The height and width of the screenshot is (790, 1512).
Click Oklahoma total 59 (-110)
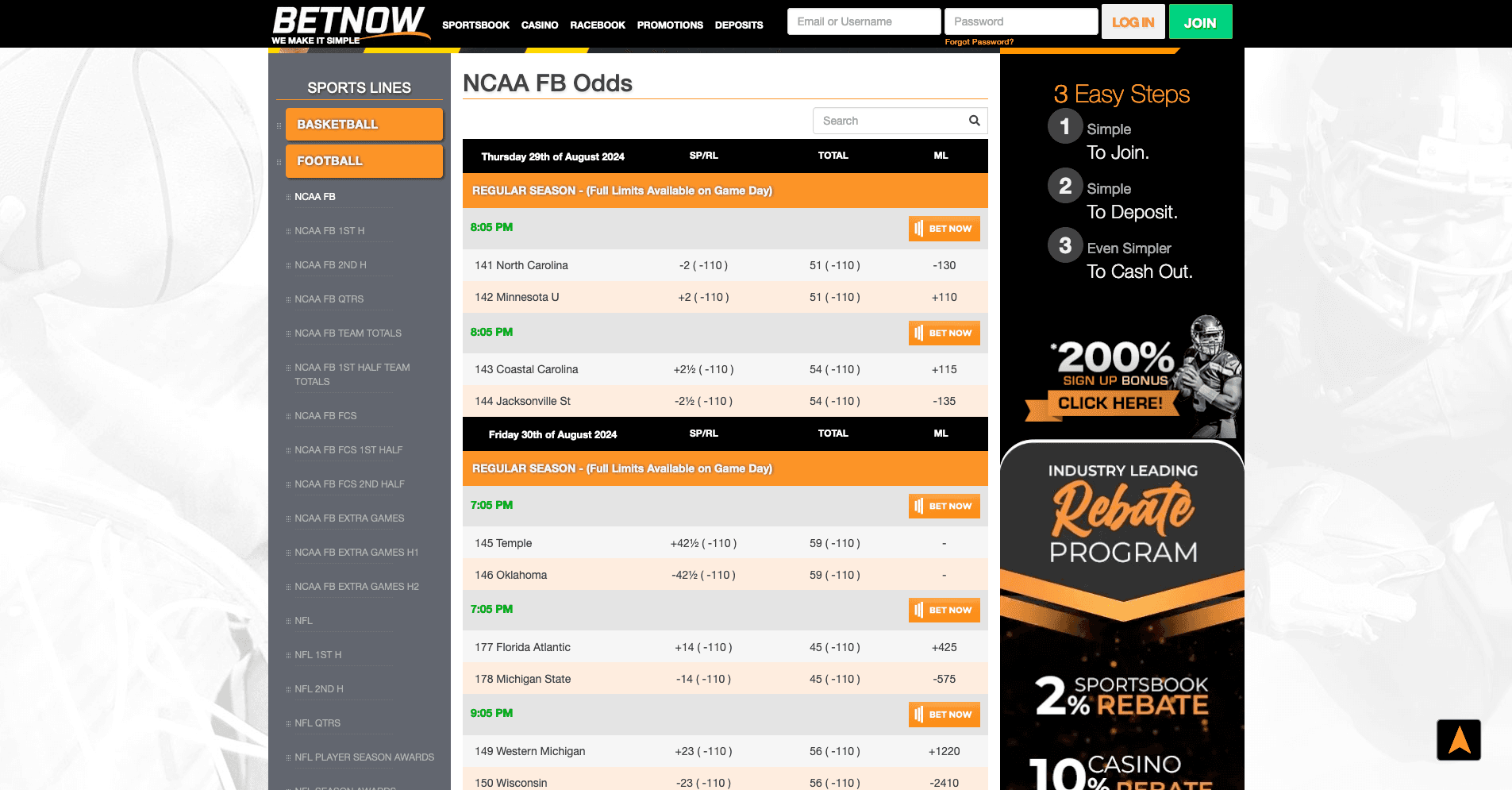coord(834,576)
